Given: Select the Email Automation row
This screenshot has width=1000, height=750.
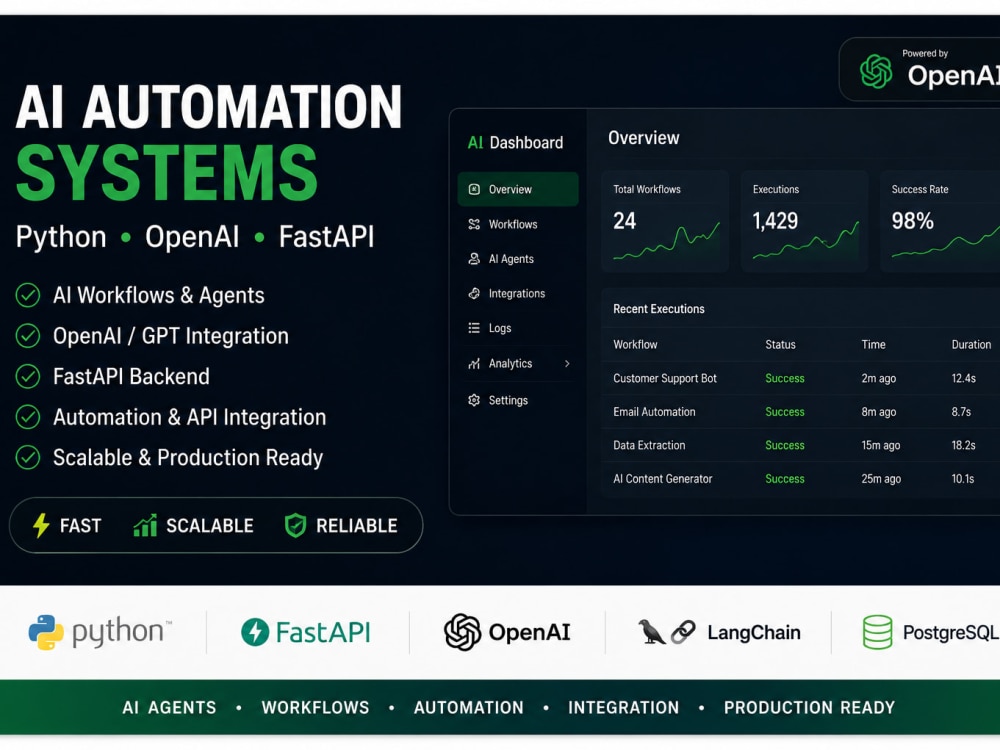Looking at the screenshot, I should pos(800,412).
